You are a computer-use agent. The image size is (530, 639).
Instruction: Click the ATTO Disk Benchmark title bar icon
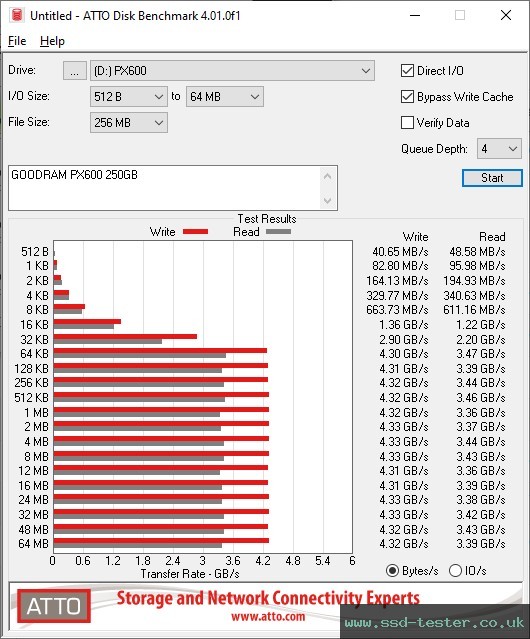pos(17,15)
